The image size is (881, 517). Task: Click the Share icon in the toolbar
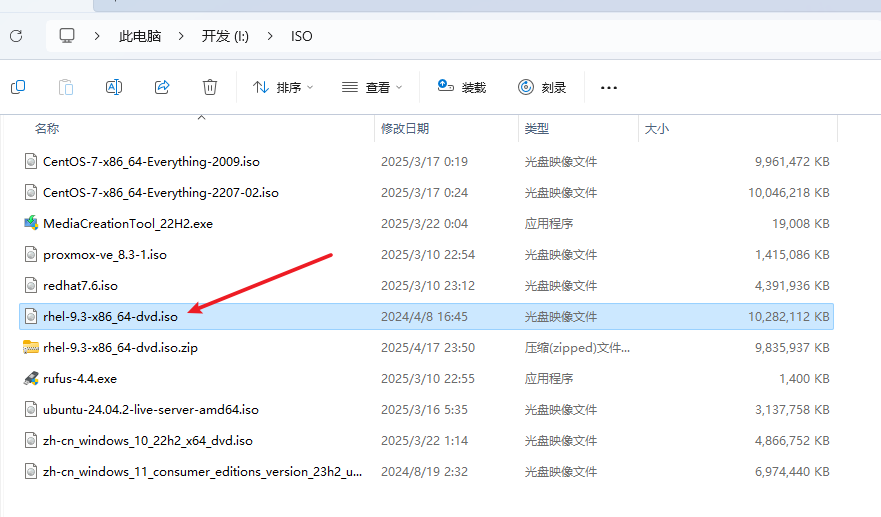(162, 87)
